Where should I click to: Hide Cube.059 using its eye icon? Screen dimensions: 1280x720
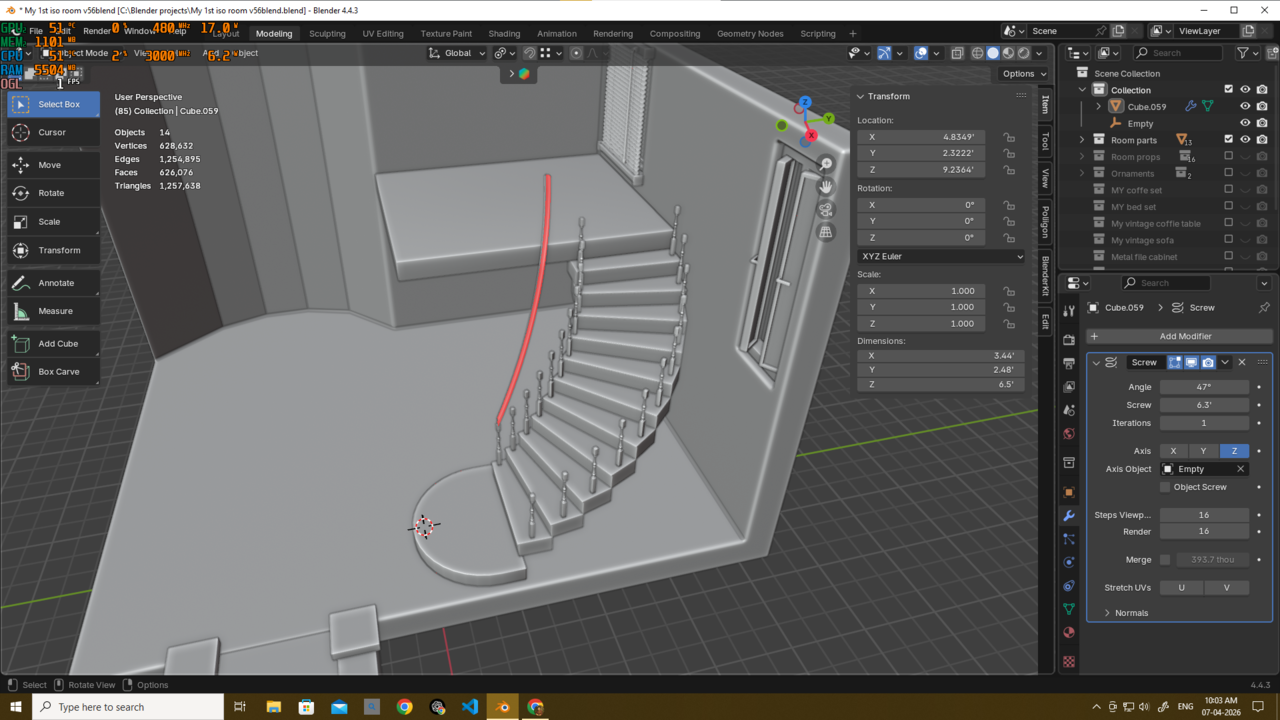tap(1245, 106)
